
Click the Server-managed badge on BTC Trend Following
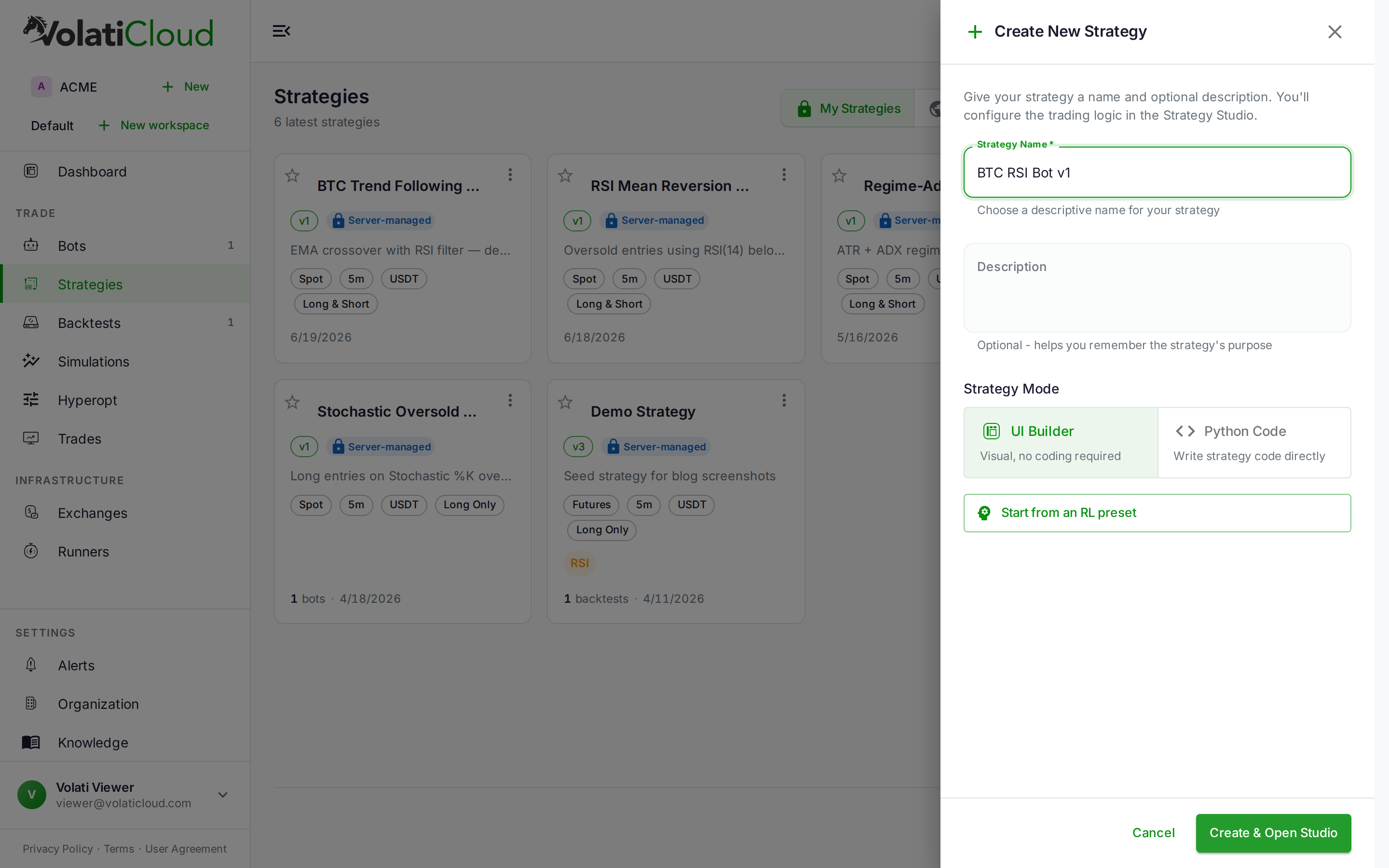coord(381,220)
